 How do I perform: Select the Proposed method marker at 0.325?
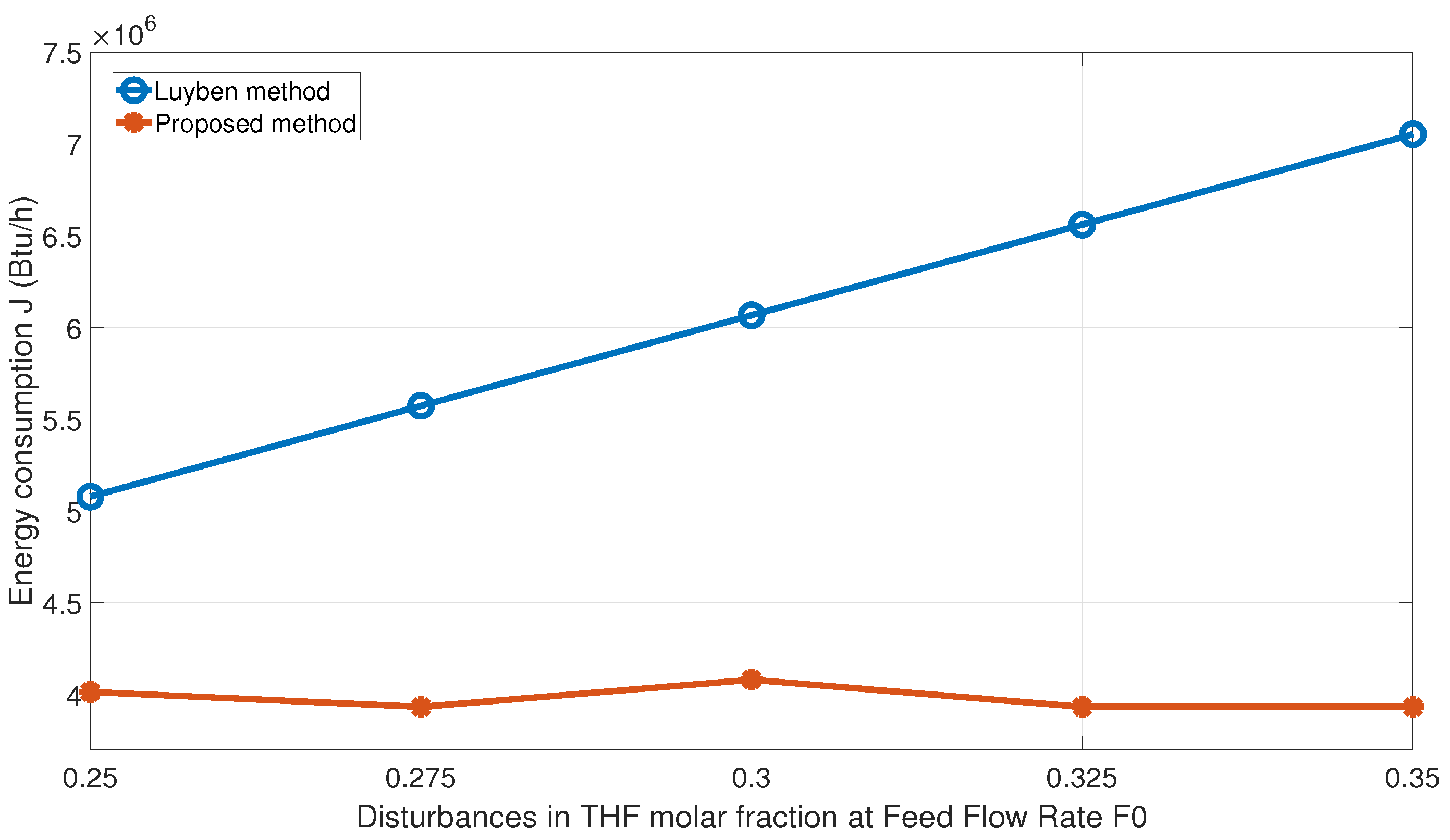tap(1082, 707)
